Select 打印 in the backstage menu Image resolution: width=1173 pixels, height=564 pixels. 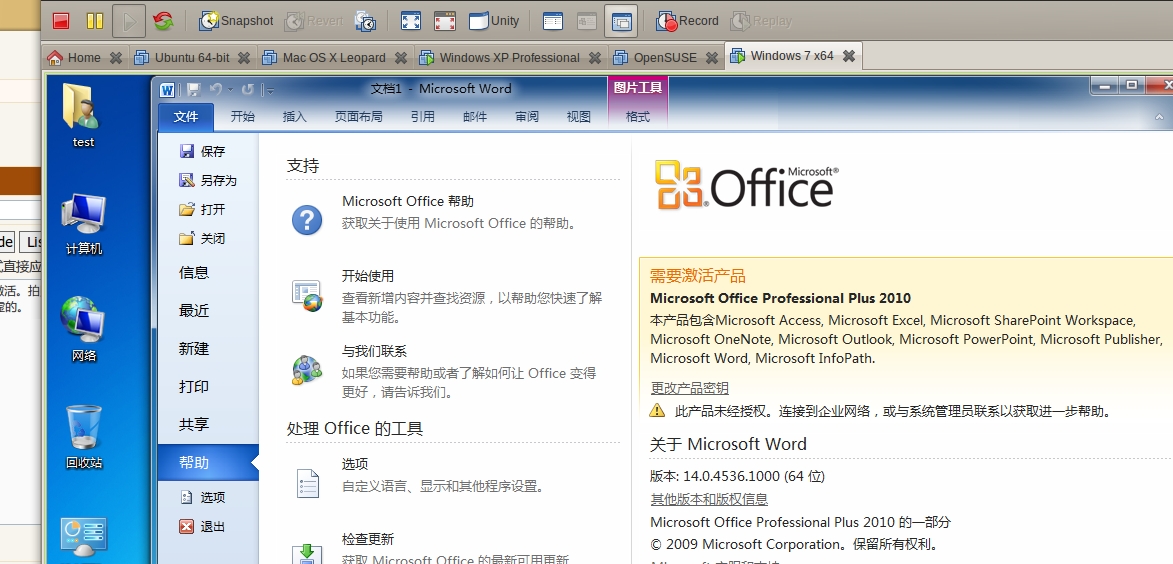194,387
